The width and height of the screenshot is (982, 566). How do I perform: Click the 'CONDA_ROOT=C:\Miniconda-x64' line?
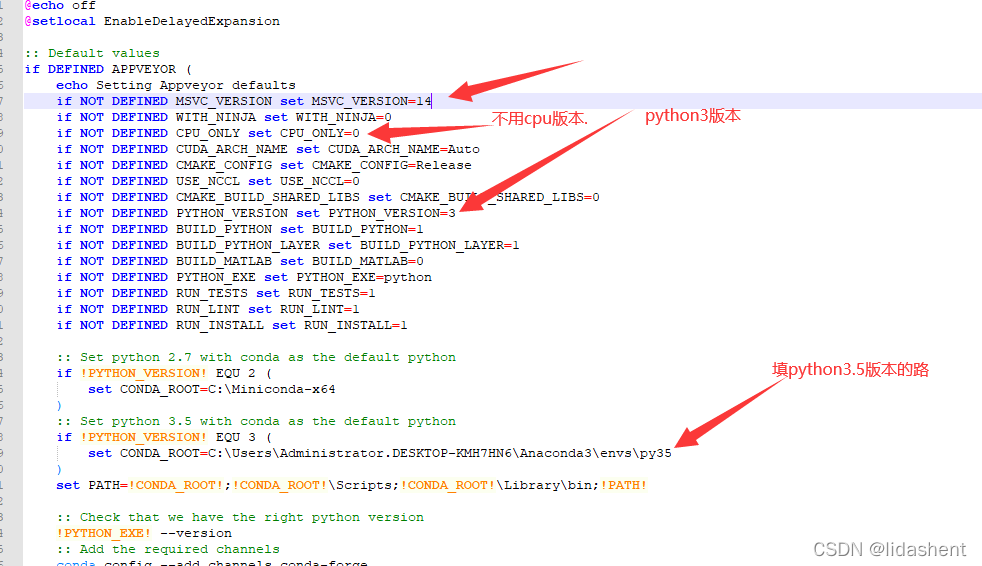212,389
